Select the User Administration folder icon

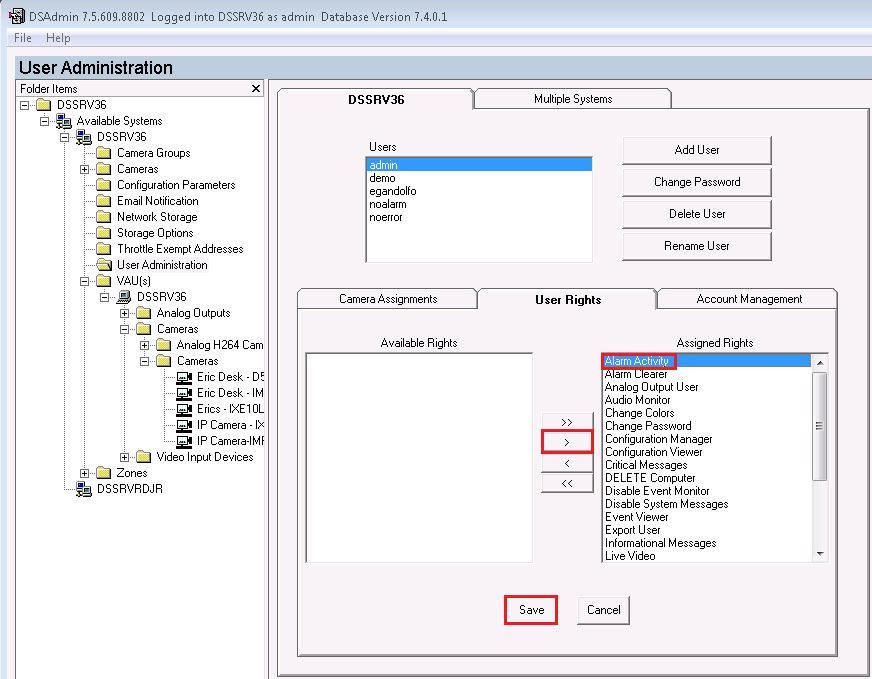coord(104,265)
